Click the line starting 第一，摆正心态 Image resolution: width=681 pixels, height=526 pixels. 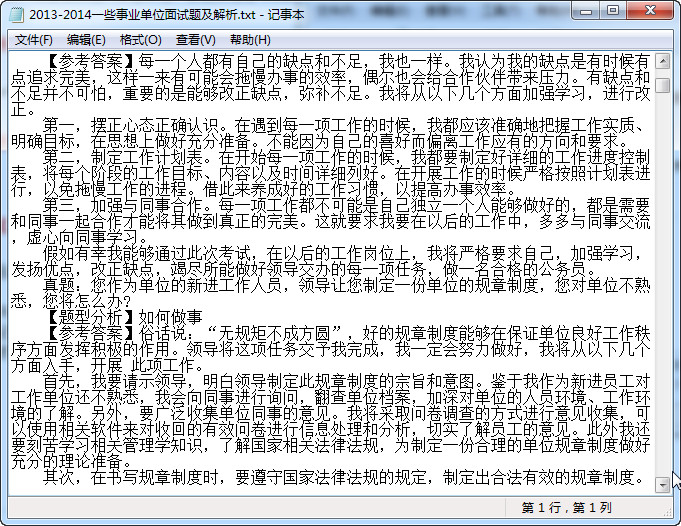346,126
